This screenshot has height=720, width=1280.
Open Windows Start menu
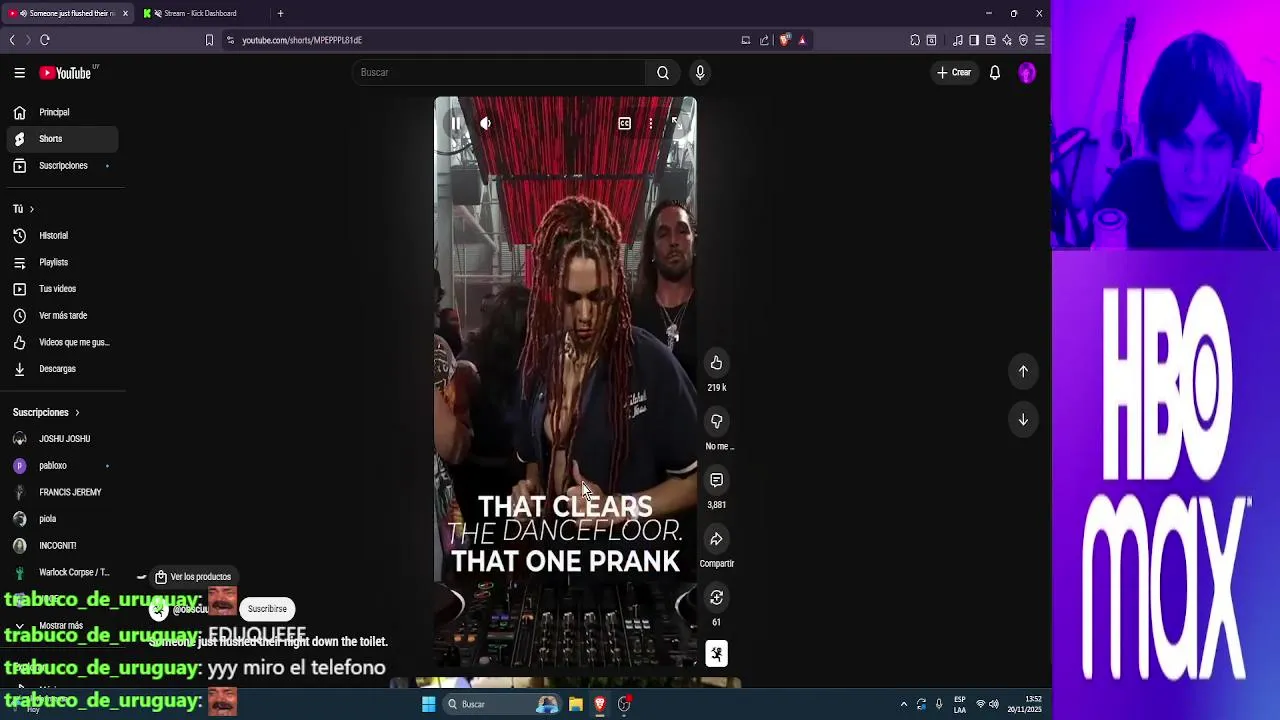click(x=429, y=704)
